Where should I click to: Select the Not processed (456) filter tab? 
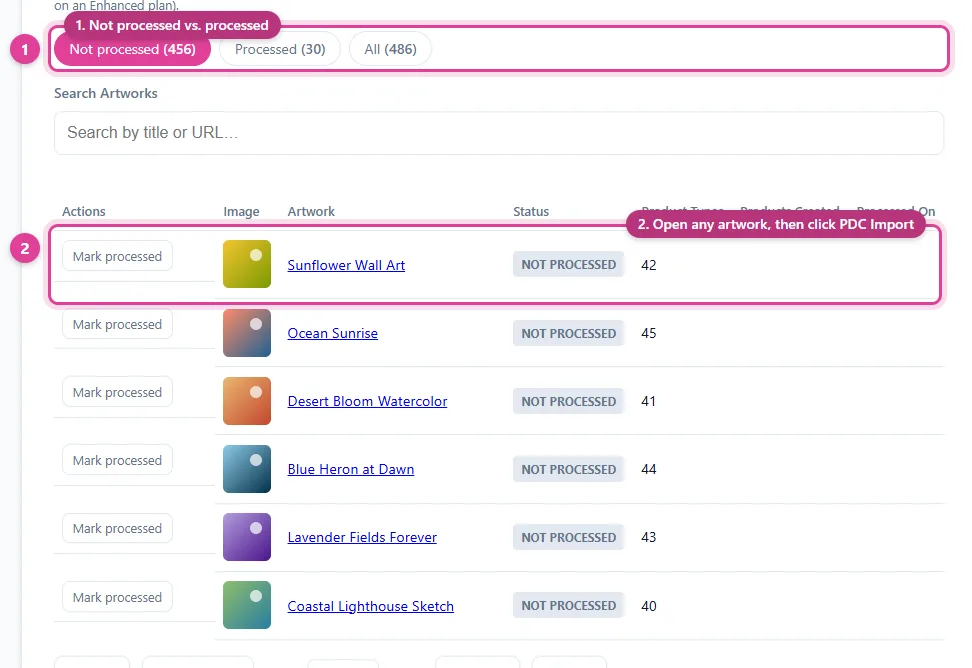click(132, 50)
